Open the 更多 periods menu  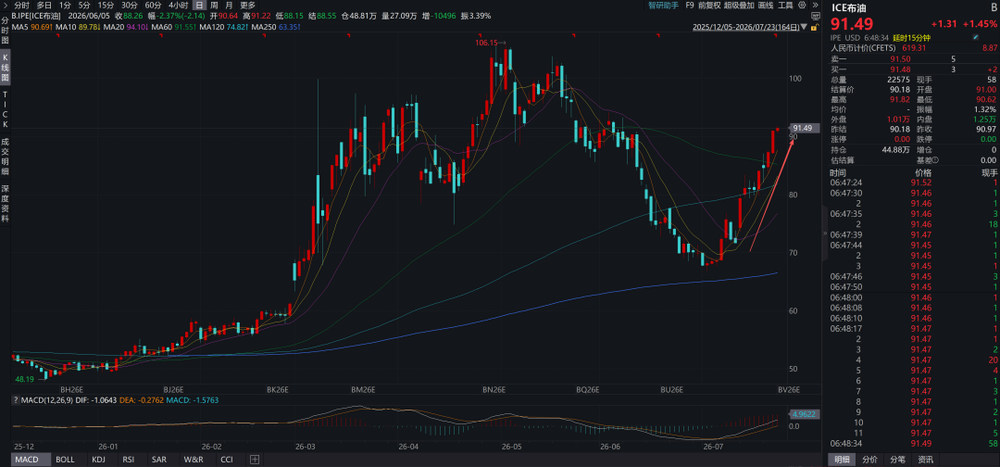pyautogui.click(x=247, y=5)
